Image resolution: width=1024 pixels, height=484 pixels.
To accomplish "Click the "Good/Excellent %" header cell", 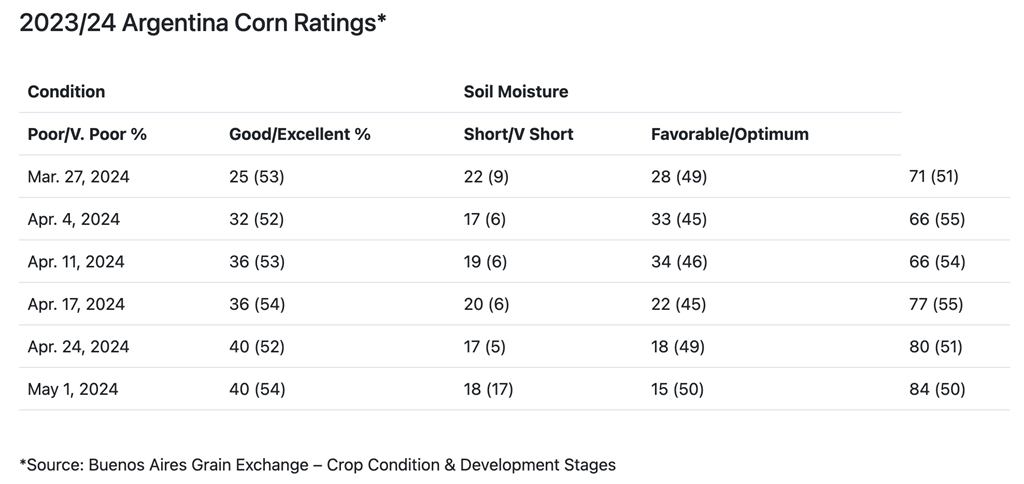I will [x=300, y=134].
